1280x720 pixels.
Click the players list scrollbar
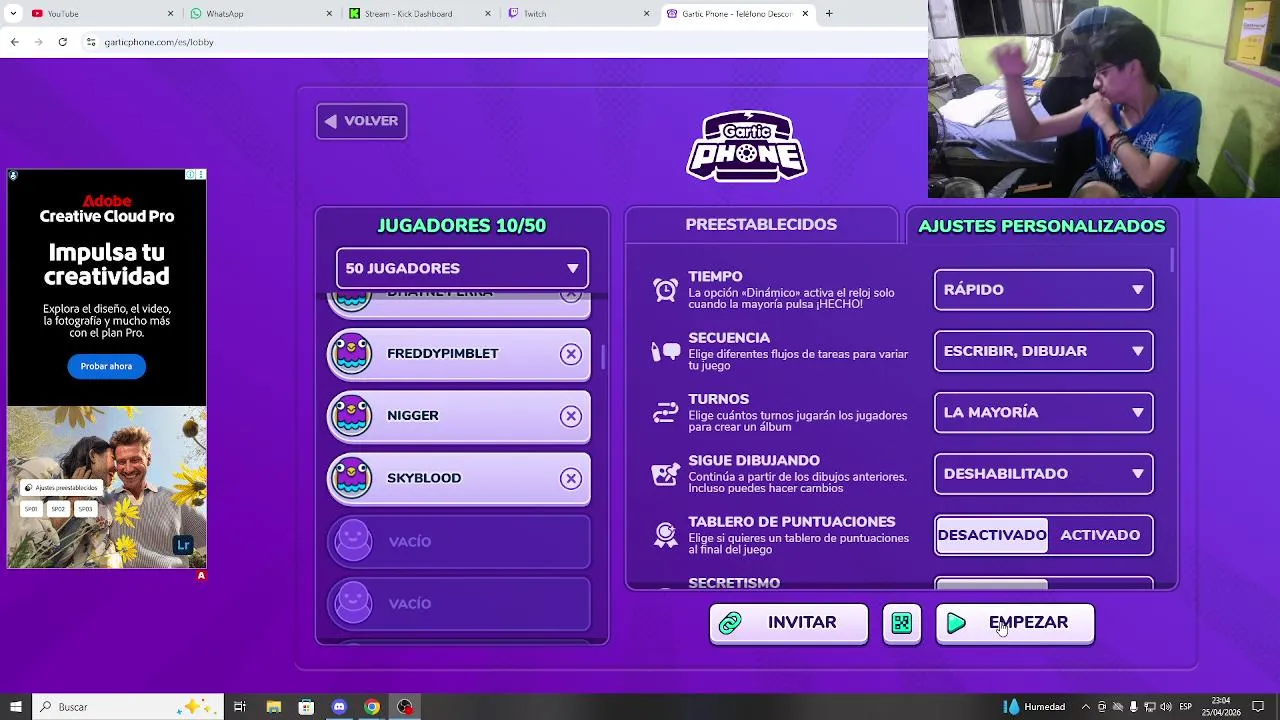602,357
